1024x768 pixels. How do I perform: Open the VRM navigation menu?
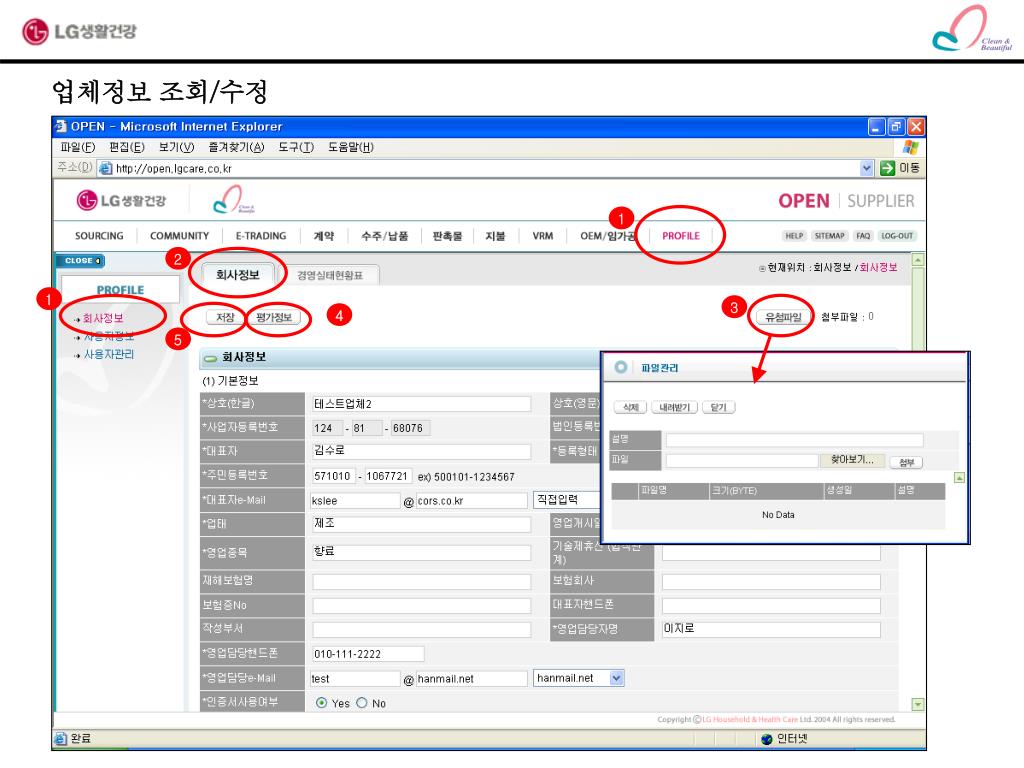pos(543,236)
